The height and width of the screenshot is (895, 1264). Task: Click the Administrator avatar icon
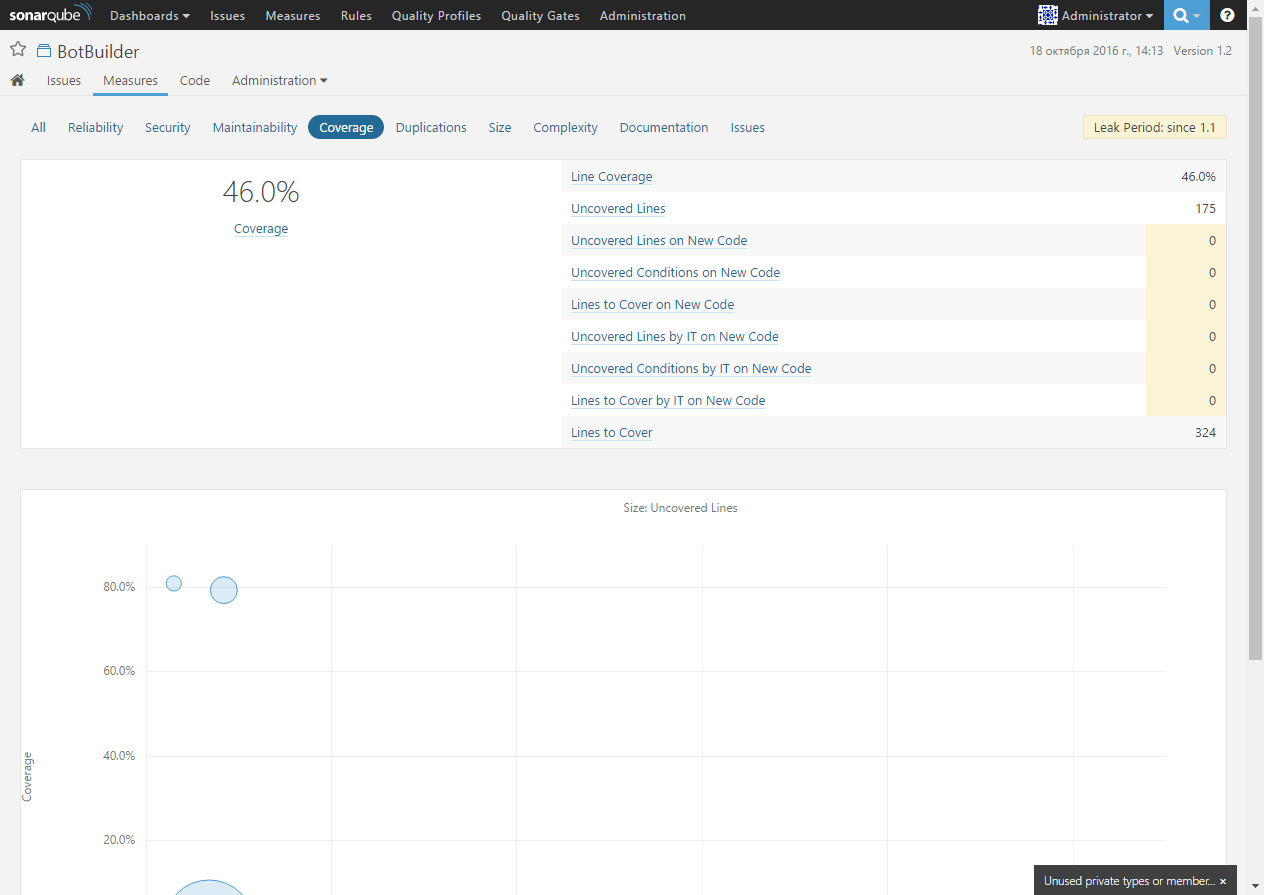click(x=1048, y=15)
